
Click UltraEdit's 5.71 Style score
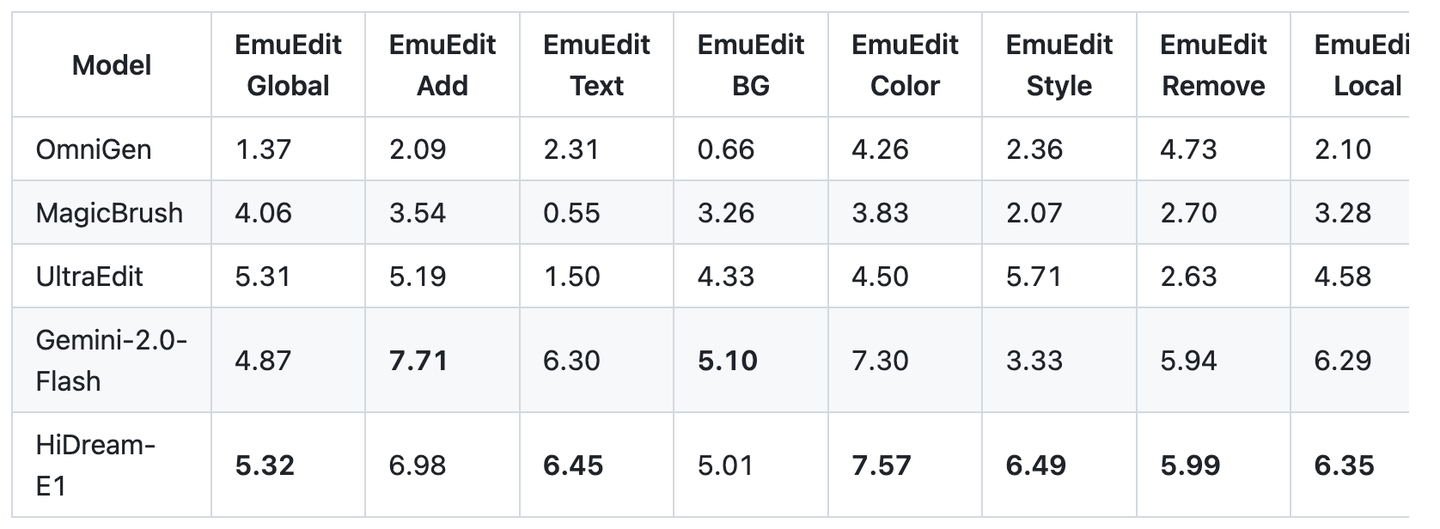click(x=1035, y=276)
